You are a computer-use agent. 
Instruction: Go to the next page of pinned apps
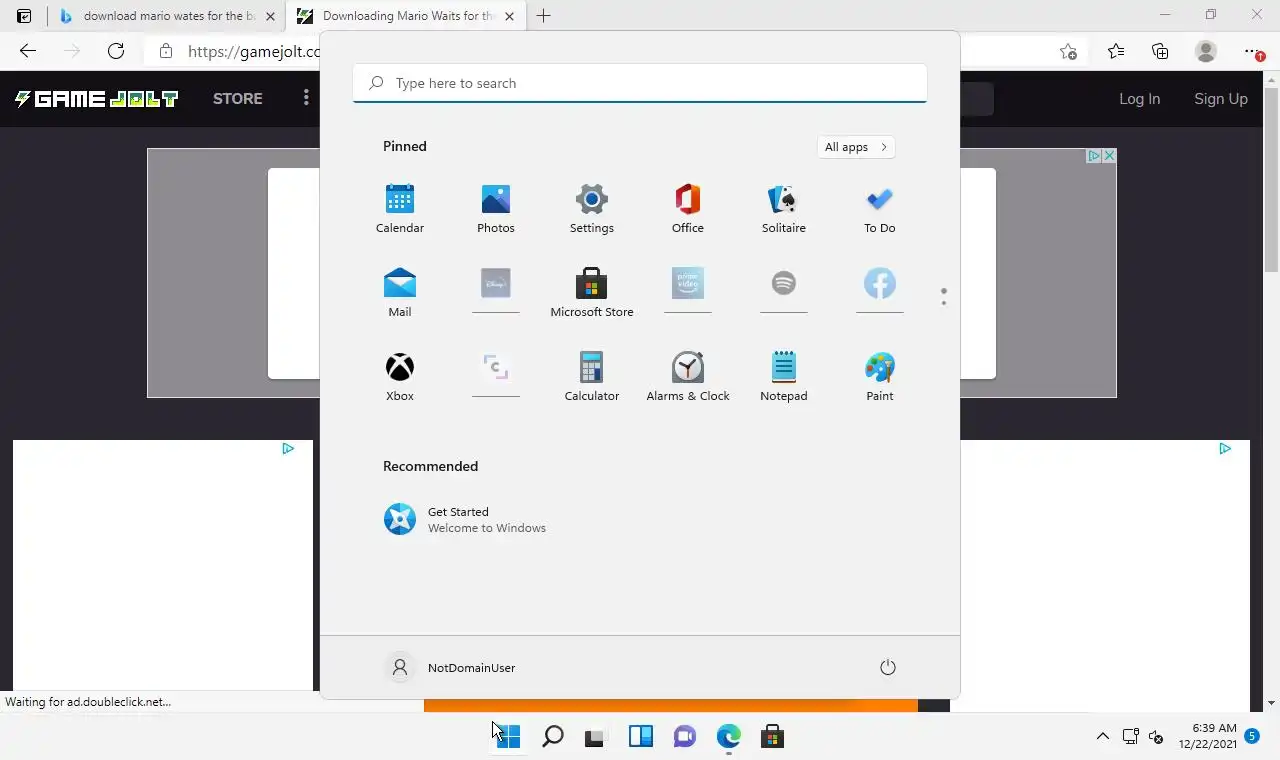point(943,303)
